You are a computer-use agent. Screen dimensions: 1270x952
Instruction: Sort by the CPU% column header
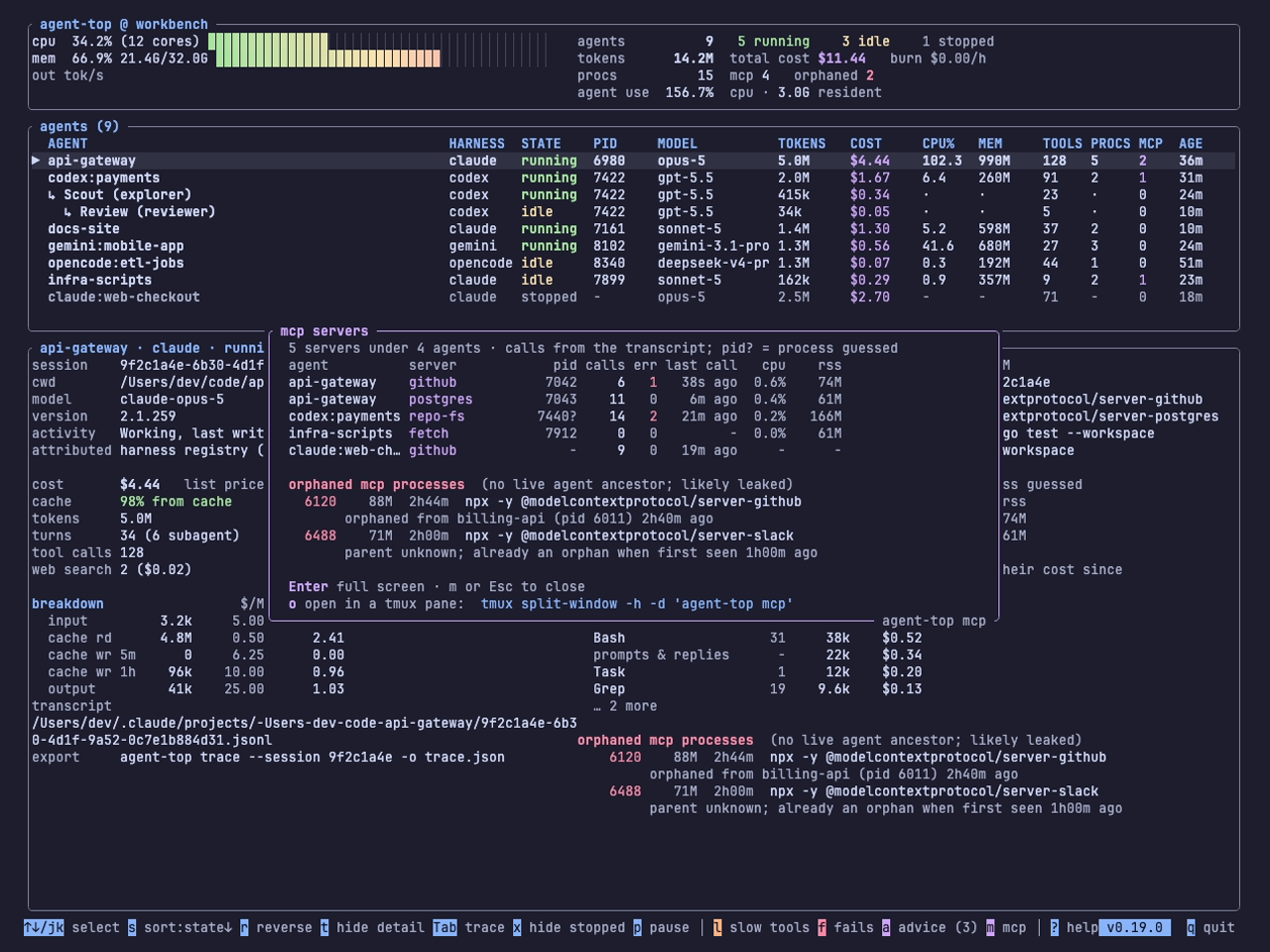pos(939,144)
